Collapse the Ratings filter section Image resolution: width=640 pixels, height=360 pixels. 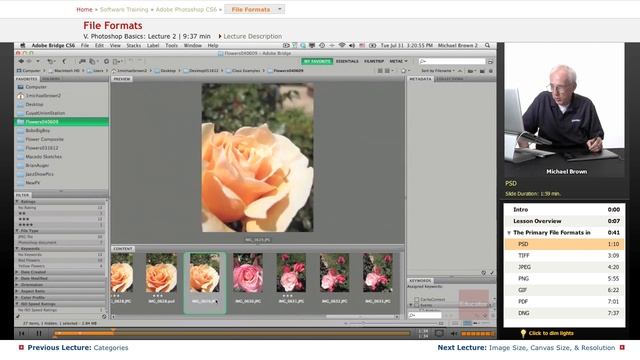coord(18,202)
